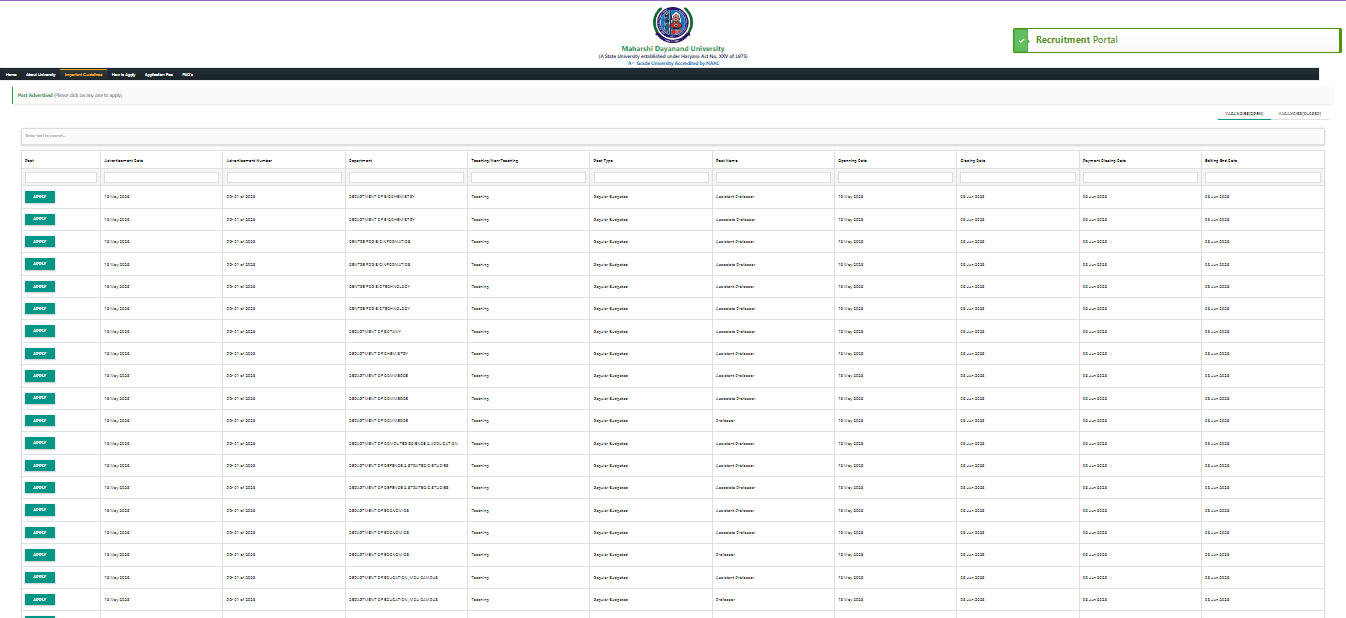The height and width of the screenshot is (618, 1346).
Task: Apply for the Economics Professor post
Action: click(x=40, y=555)
